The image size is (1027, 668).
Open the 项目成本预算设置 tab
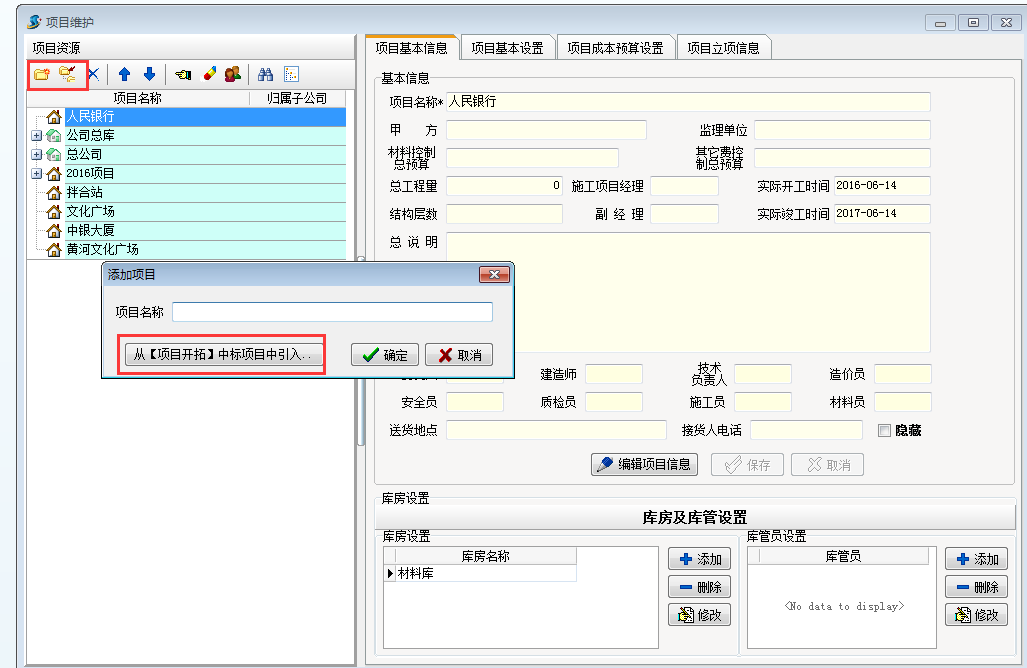pos(615,48)
